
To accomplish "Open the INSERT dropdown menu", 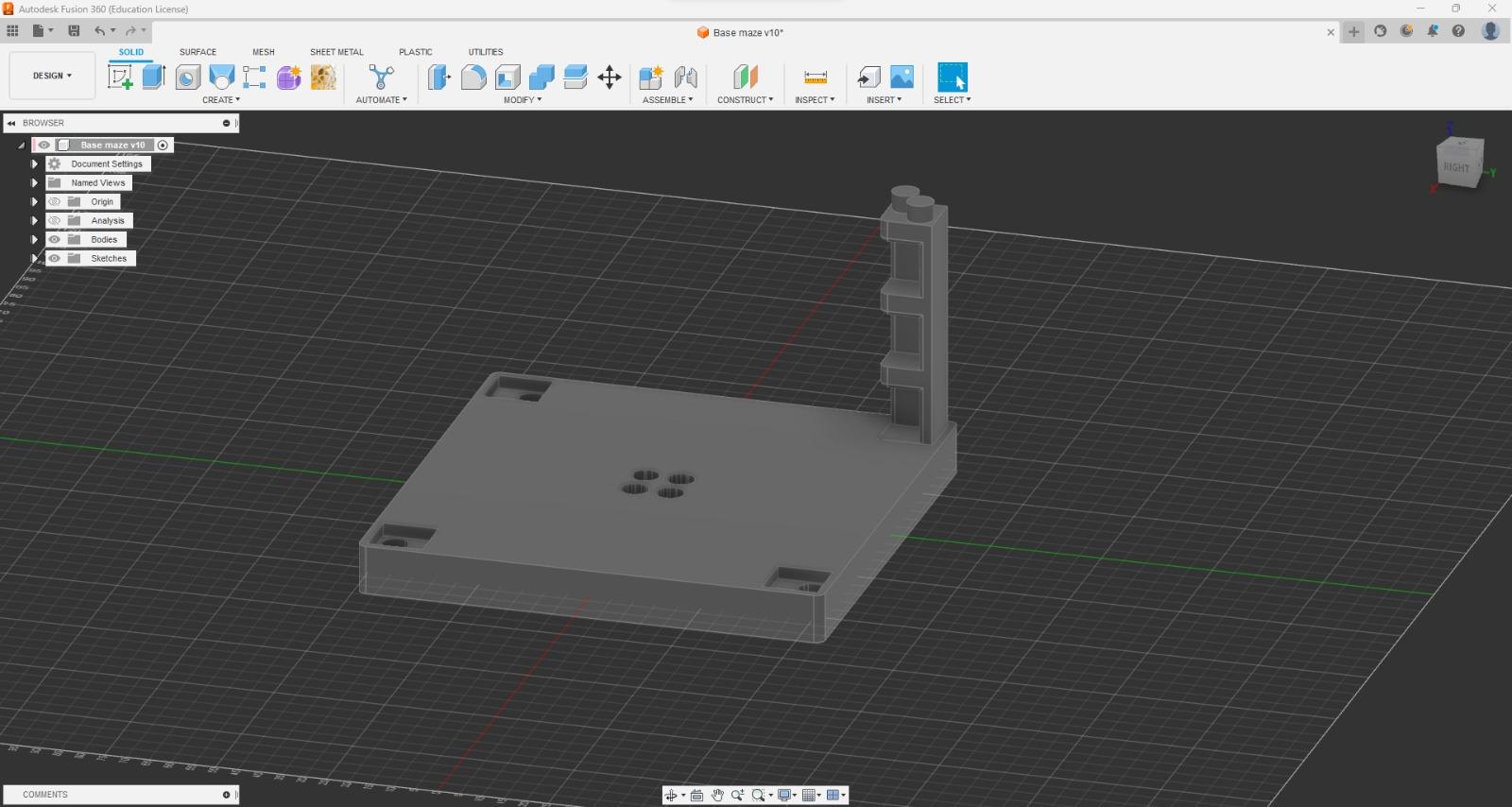I will click(885, 100).
